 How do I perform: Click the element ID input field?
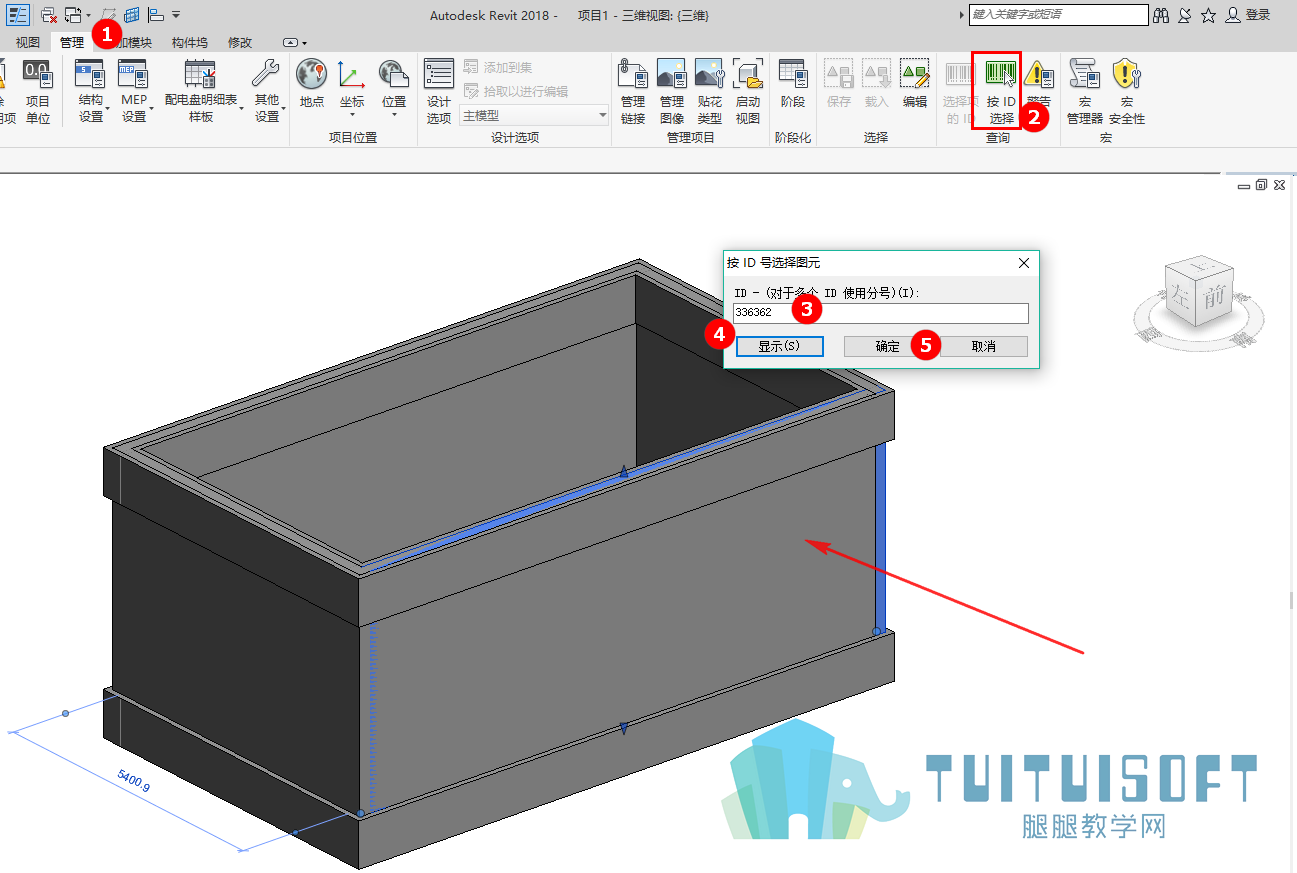coord(881,313)
